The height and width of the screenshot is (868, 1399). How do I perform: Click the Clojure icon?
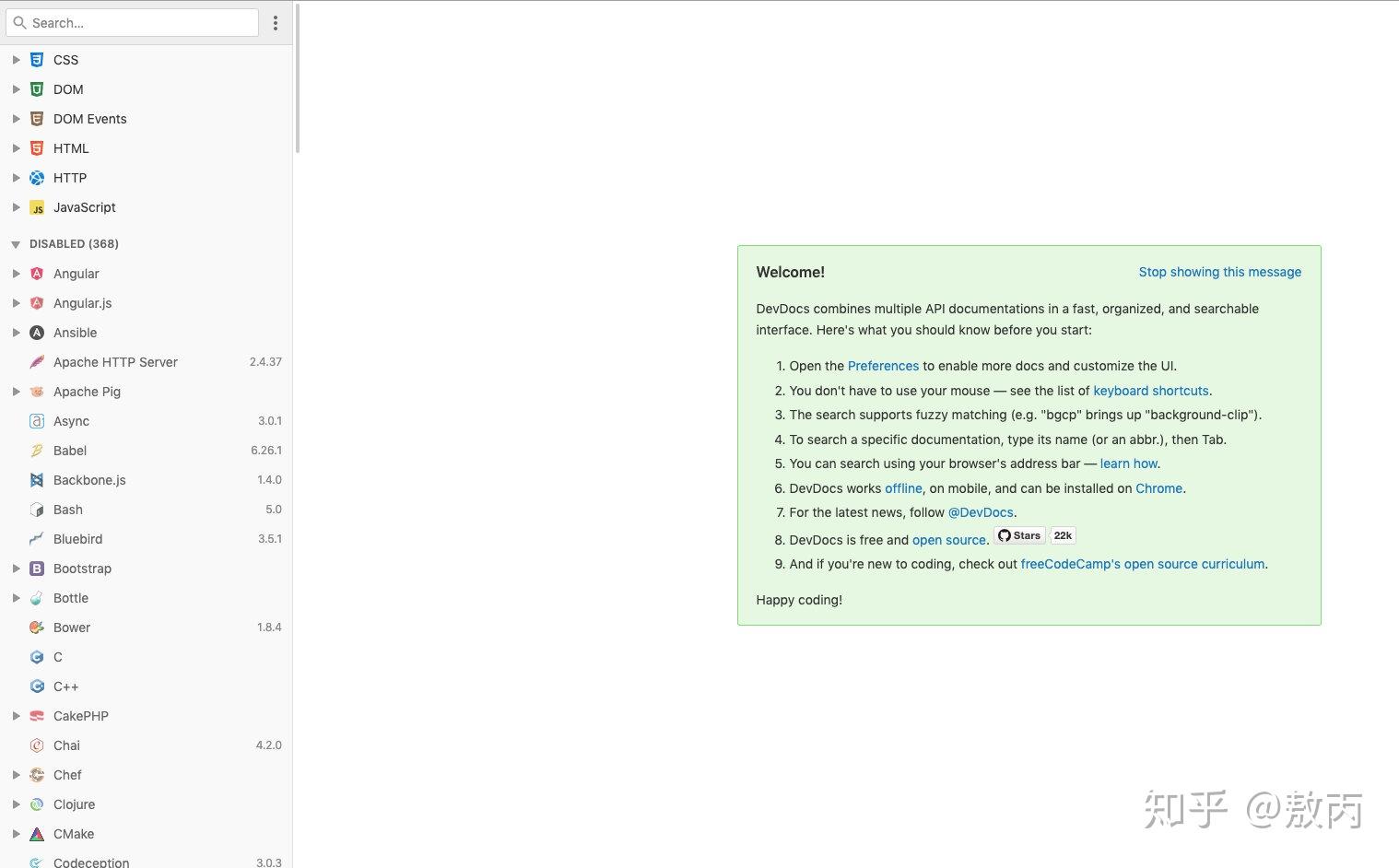(x=37, y=804)
